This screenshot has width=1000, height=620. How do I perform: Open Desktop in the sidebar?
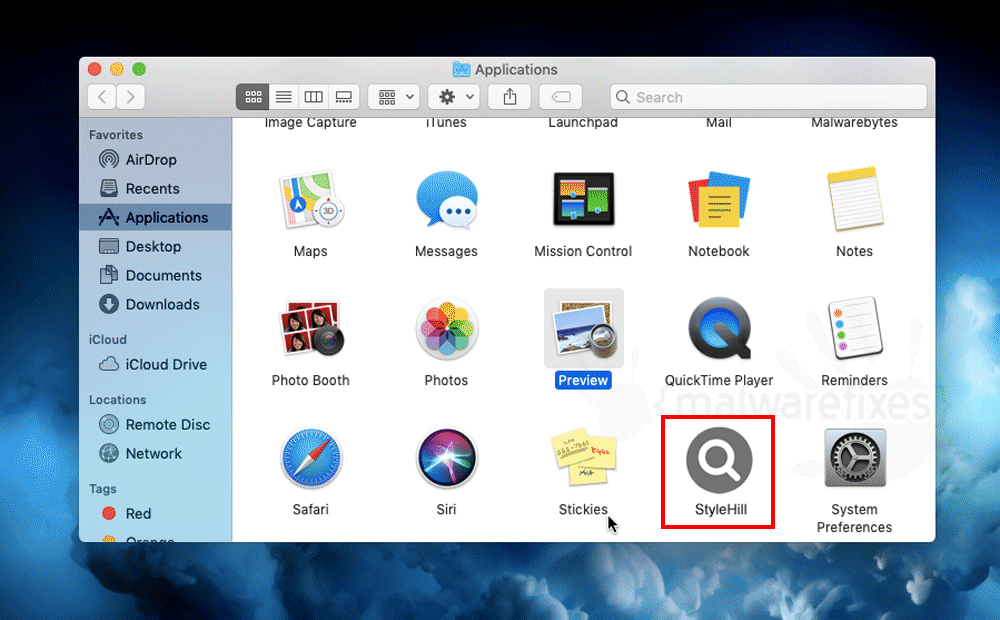click(x=155, y=246)
